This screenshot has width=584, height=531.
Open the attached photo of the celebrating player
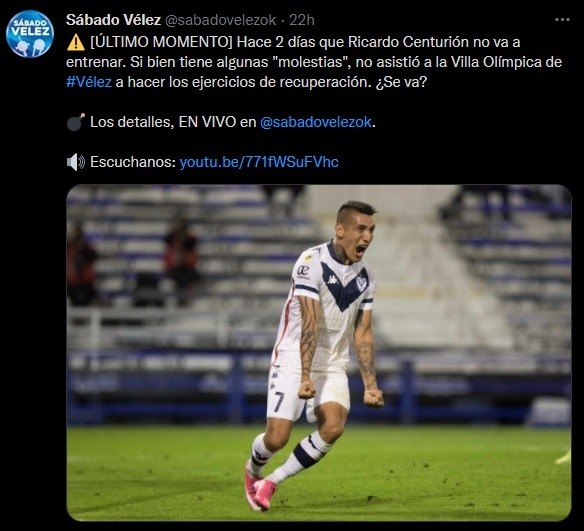(319, 352)
